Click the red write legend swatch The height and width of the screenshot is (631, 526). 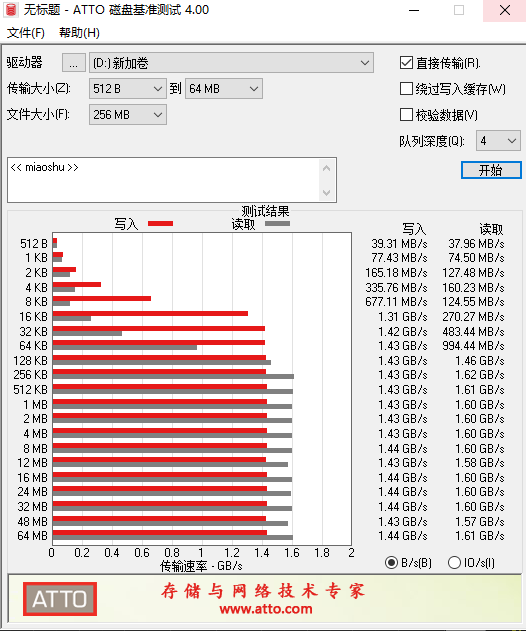pos(160,223)
